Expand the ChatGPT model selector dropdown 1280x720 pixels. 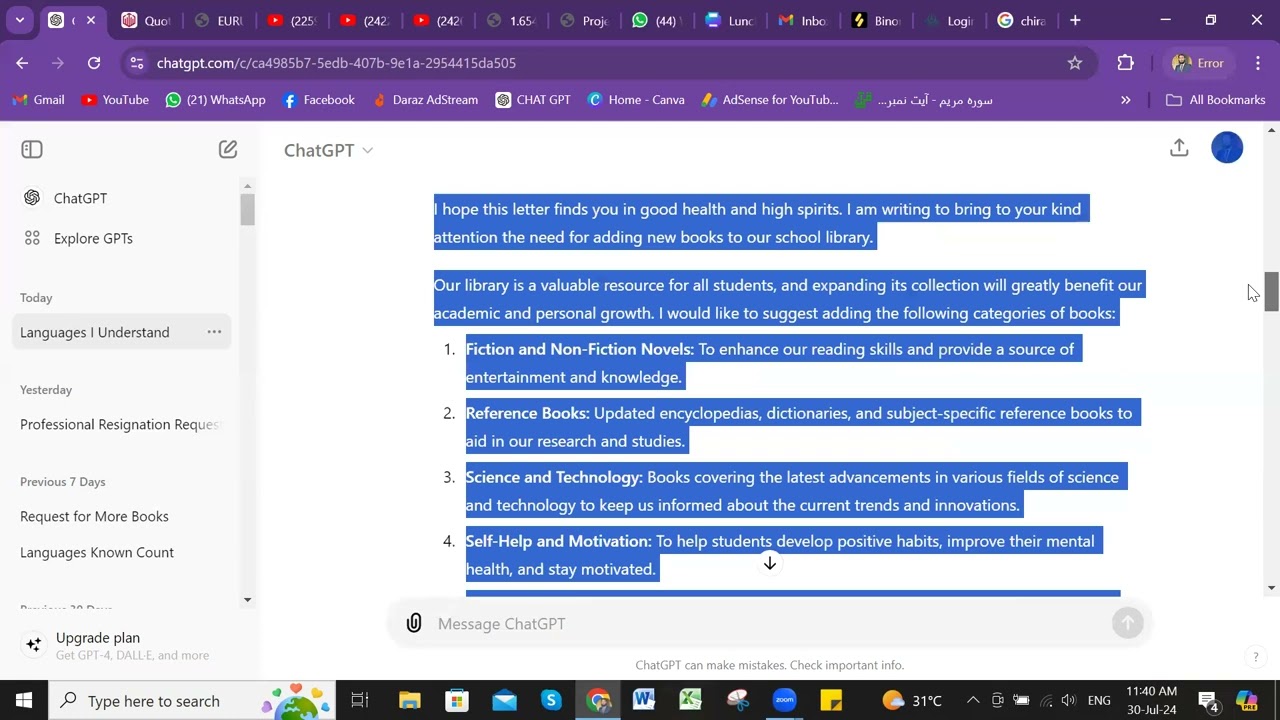point(328,150)
